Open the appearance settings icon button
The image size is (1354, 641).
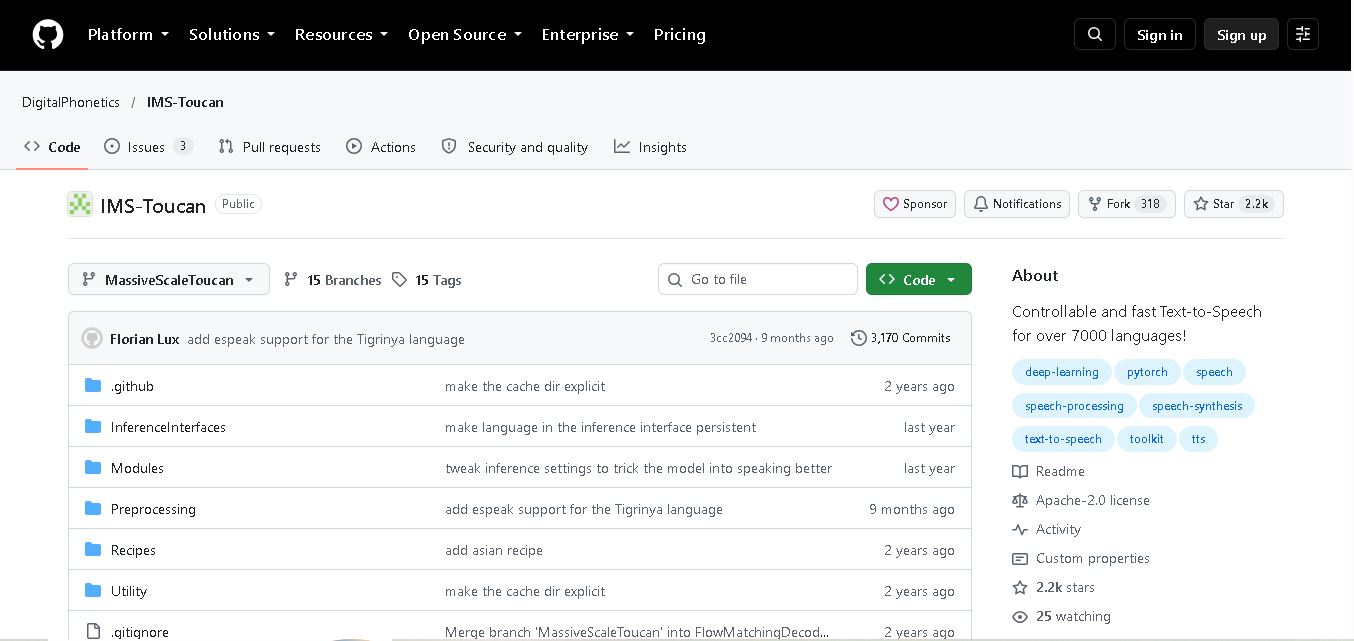click(1303, 34)
